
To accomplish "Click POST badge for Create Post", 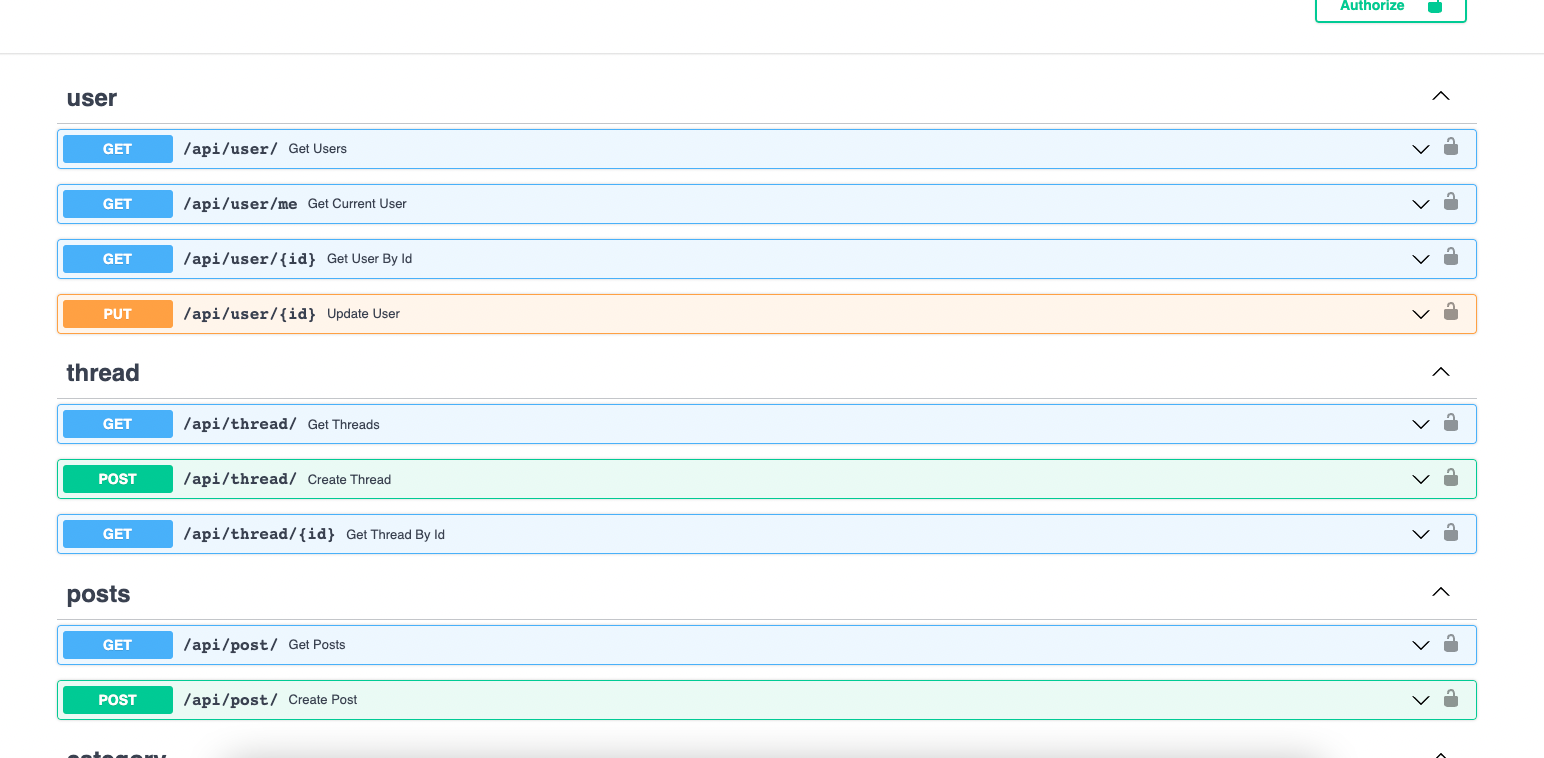I will 118,700.
